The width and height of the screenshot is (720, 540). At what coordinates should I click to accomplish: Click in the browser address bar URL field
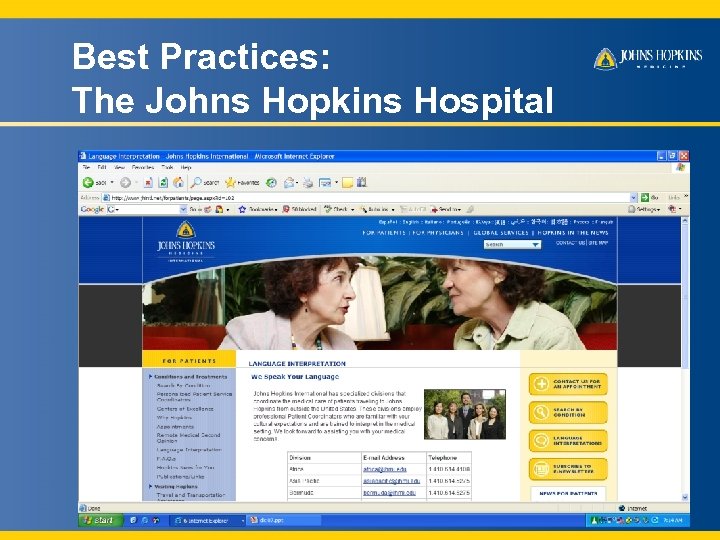tap(365, 197)
